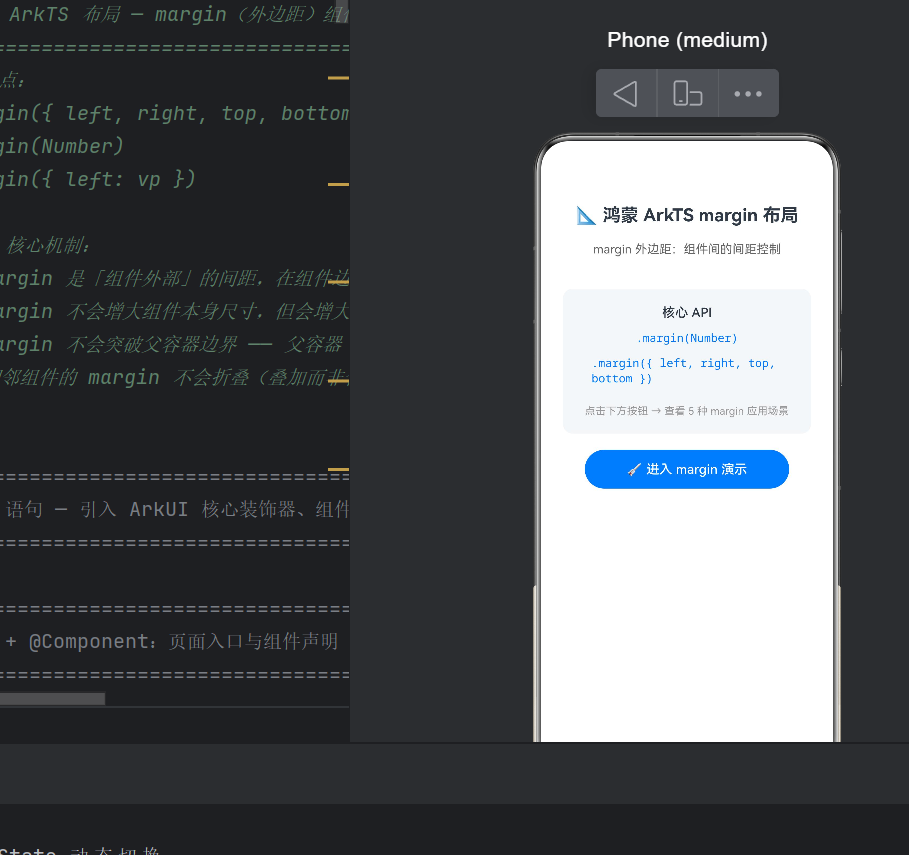909x855 pixels.
Task: Click the gin({ left: vp }) comment line
Action: 98,179
